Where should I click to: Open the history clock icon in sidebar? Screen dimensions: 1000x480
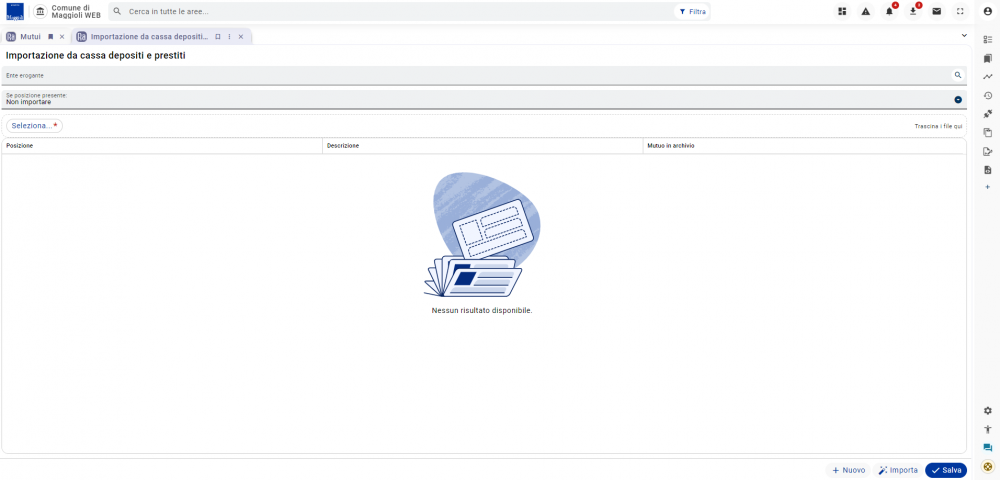coord(988,96)
